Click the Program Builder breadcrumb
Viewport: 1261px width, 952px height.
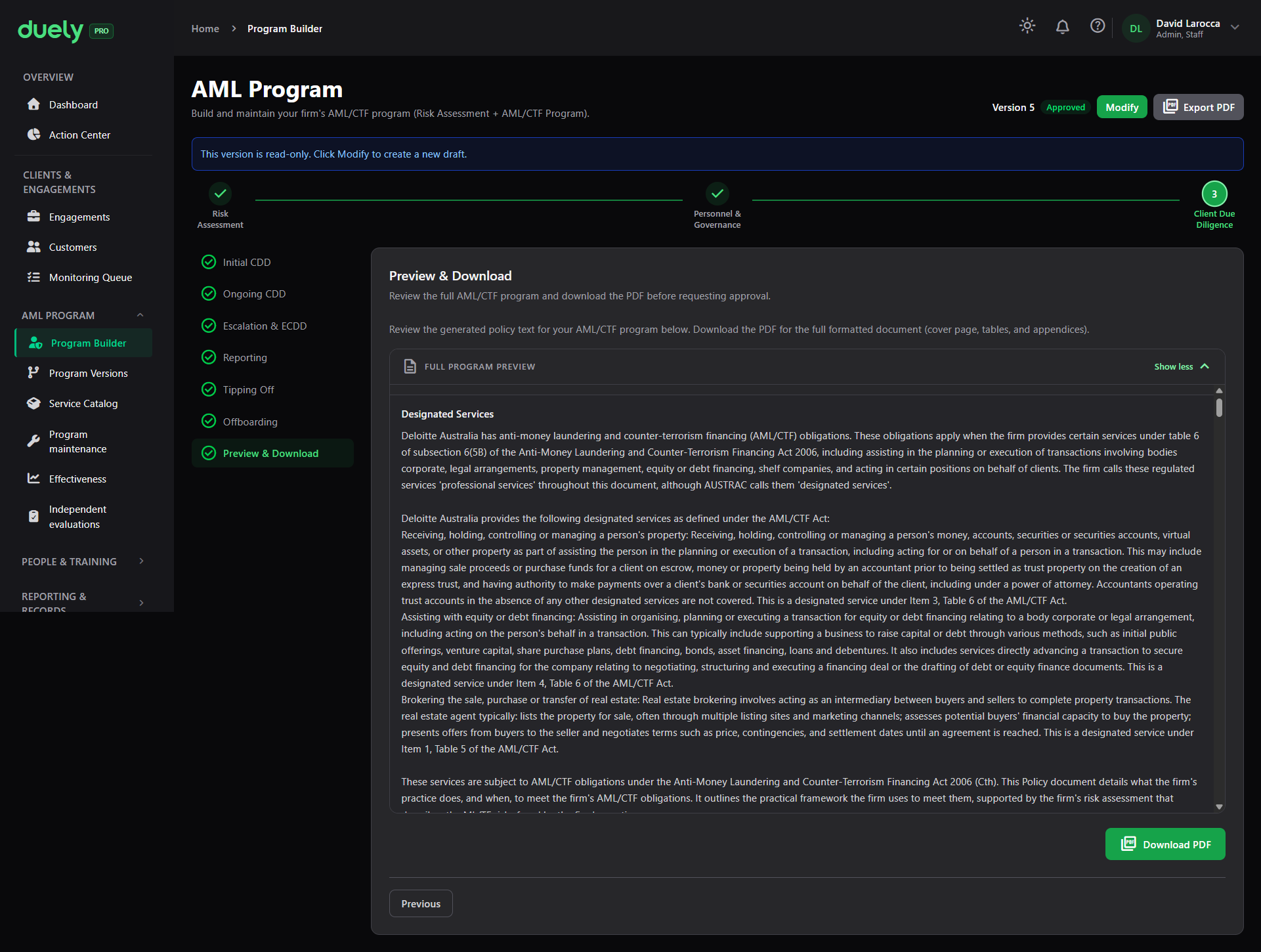click(285, 29)
